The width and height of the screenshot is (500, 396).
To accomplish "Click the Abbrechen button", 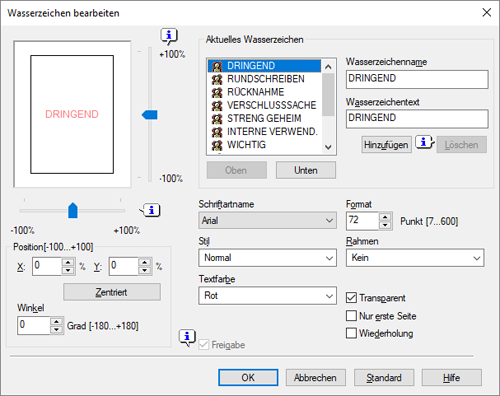I will pyautogui.click(x=315, y=378).
